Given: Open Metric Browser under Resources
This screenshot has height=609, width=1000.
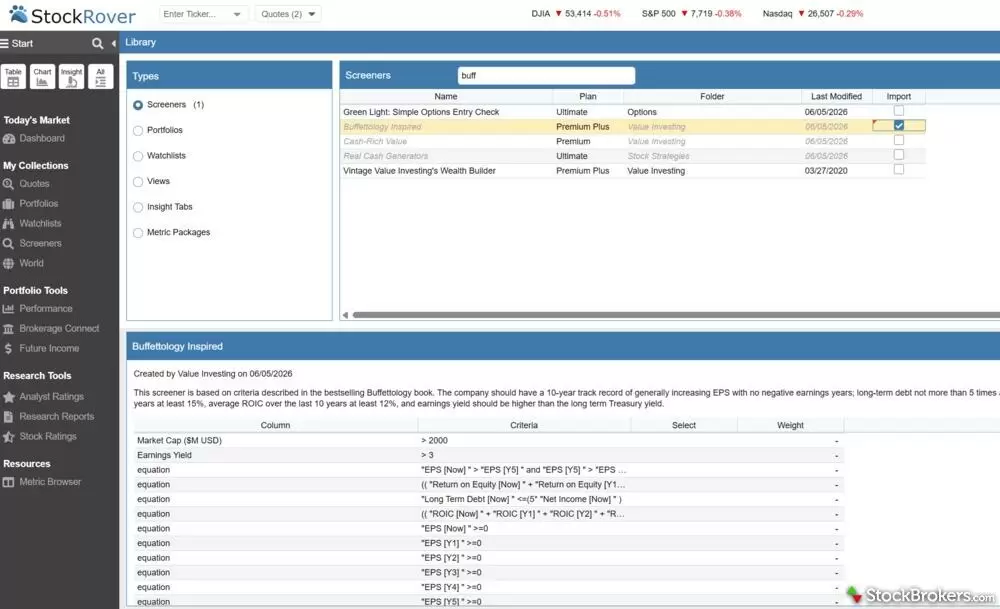Looking at the screenshot, I should [50, 482].
